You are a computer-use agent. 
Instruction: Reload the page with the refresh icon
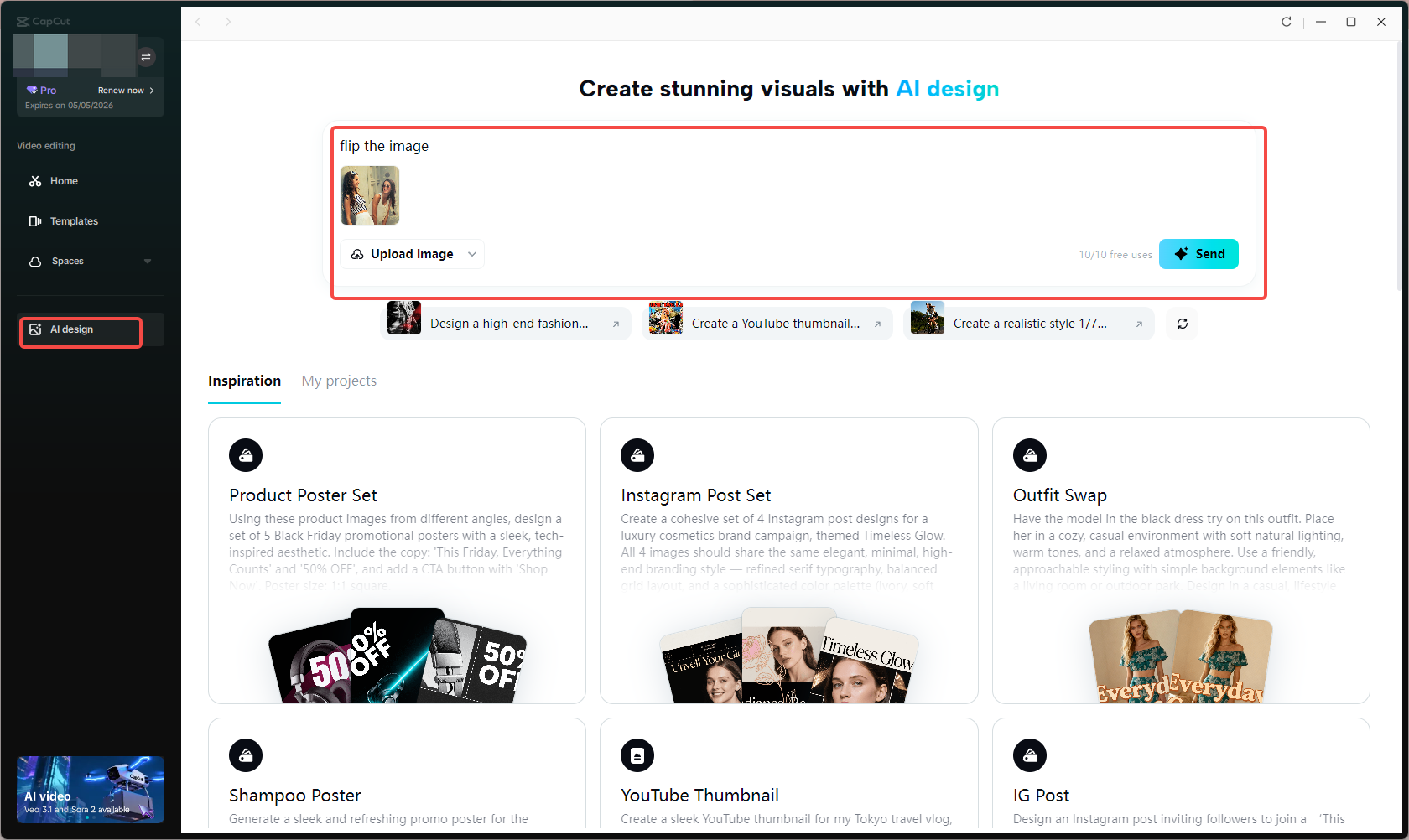1287,22
